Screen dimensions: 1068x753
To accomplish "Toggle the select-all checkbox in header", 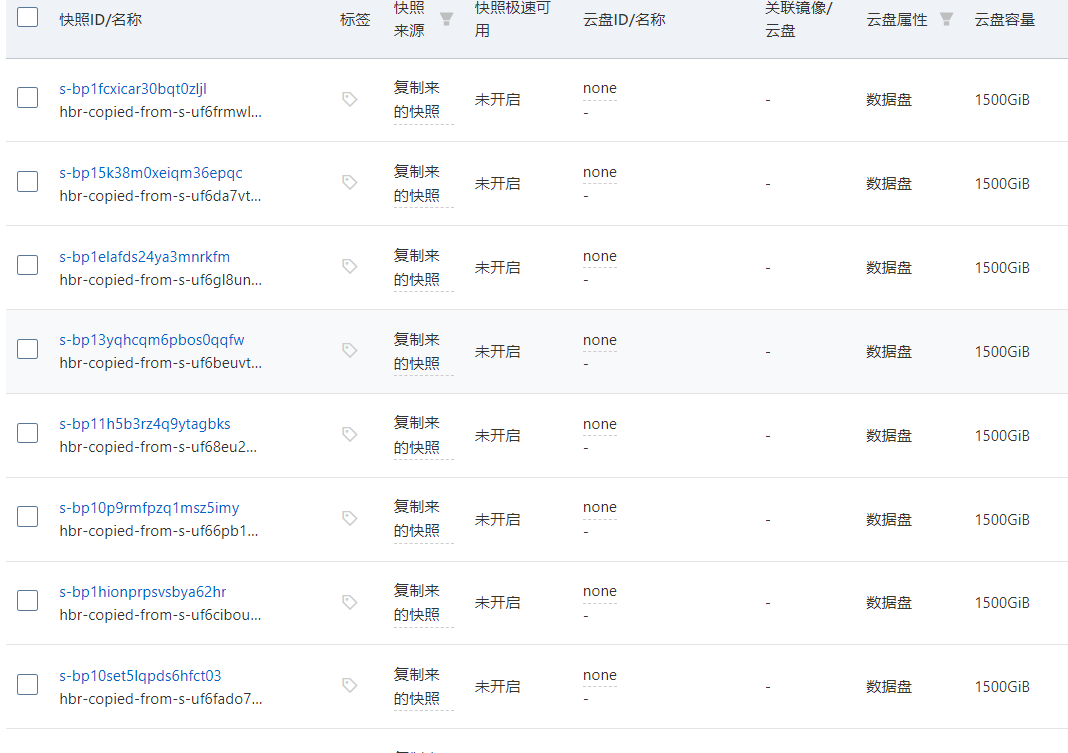I will [27, 17].
